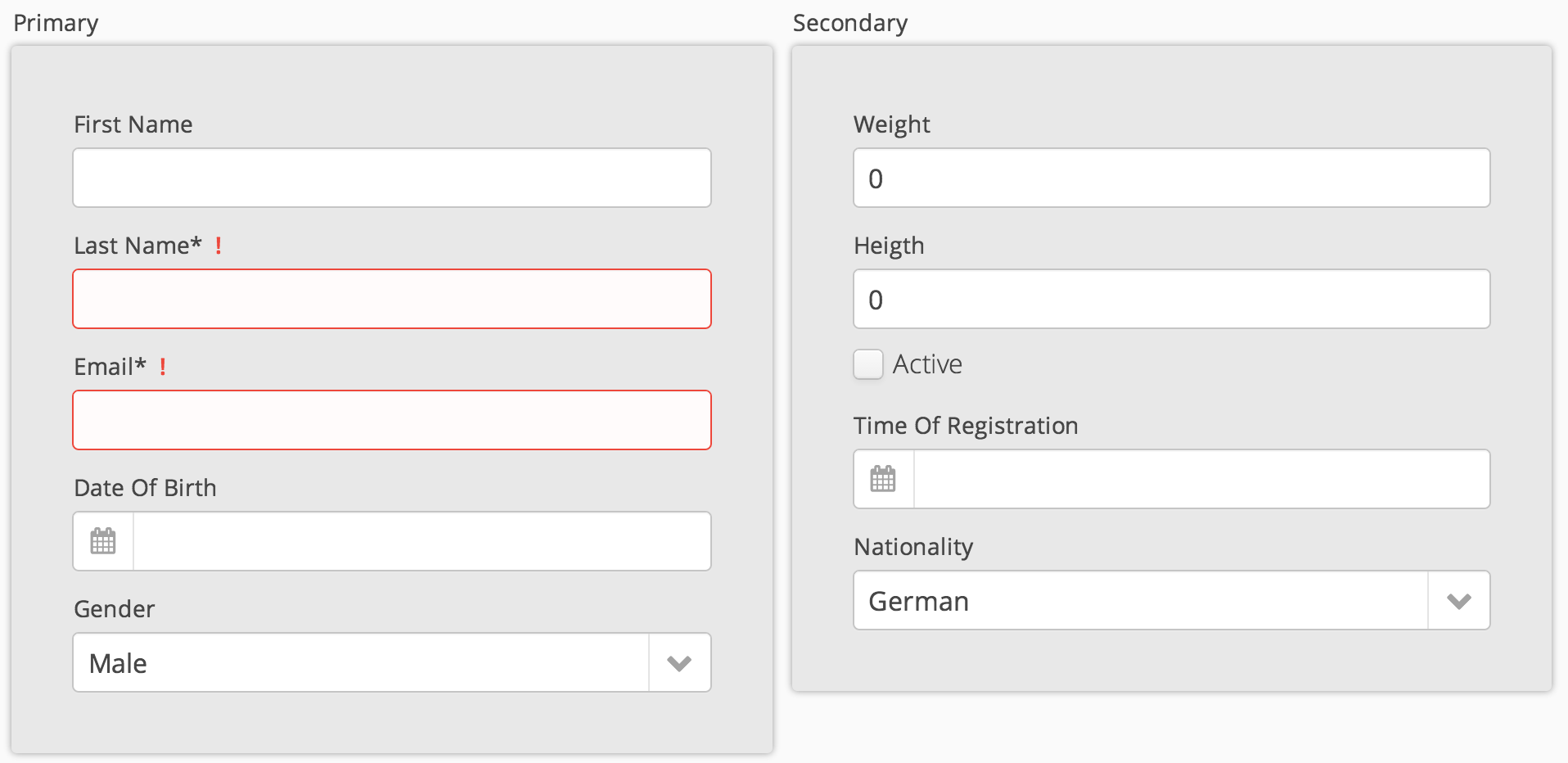Open the Time Of Registration calendar icon
Viewport: 1568px width, 763px height.
pos(883,479)
